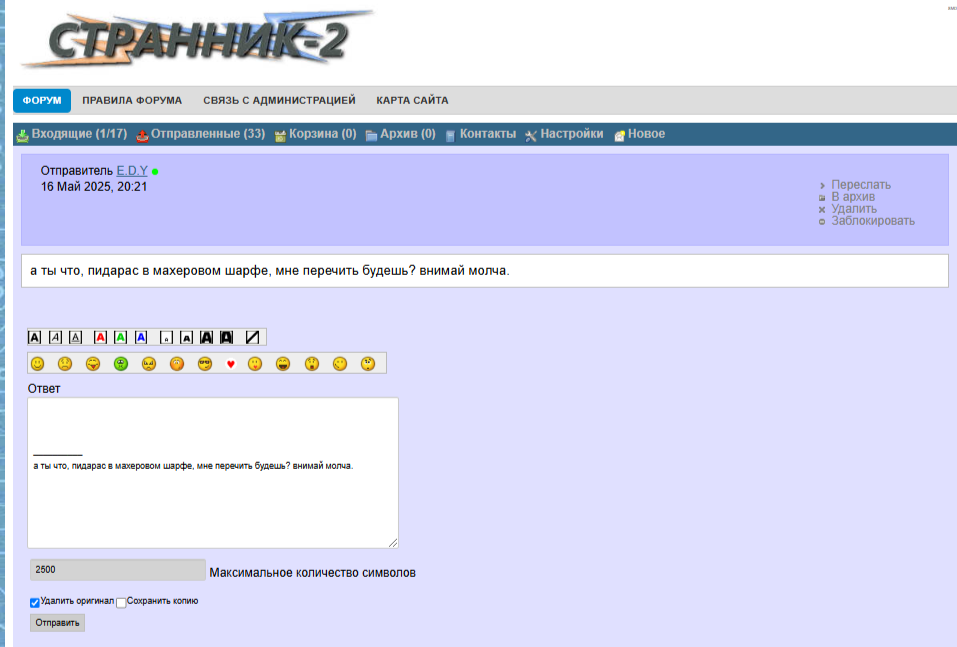Uncheck the Удалить оригинал checkbox
This screenshot has height=647, width=957.
coord(35,602)
